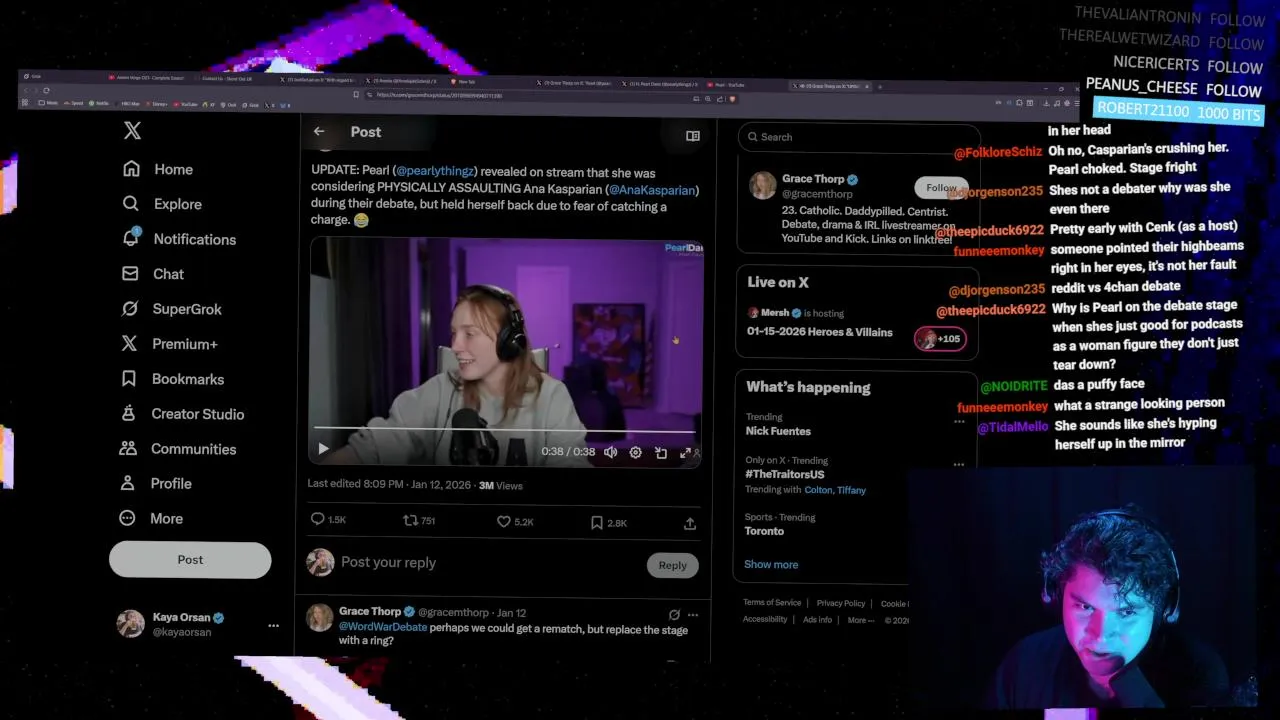Open the Terms of Service link
1280x720 pixels.
tap(772, 603)
